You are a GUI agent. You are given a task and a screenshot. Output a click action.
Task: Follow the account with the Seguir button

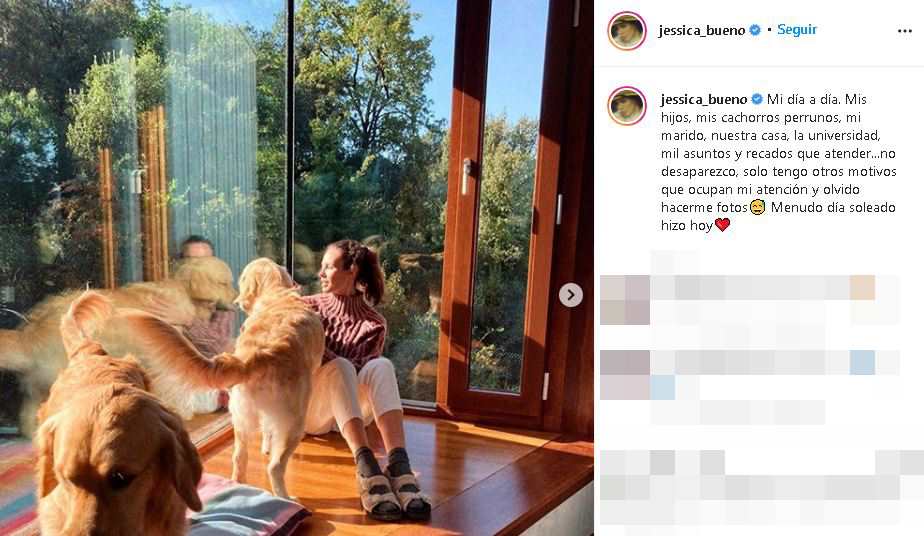click(797, 29)
